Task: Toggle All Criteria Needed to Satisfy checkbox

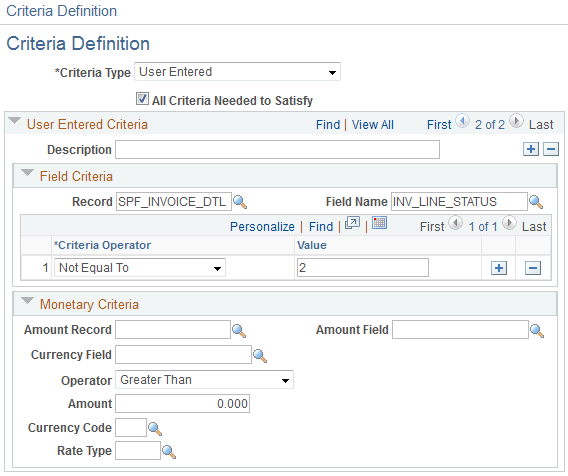Action: (x=142, y=99)
